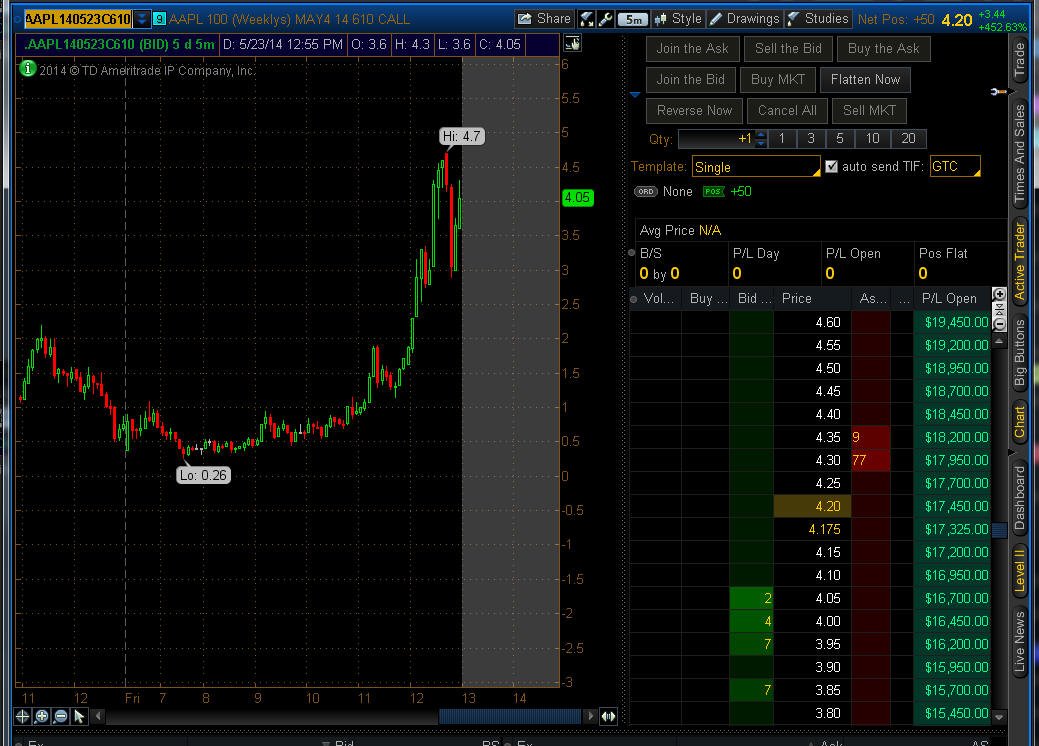Viewport: 1039px width, 746px height.
Task: Click Sell the Bid button
Action: point(788,48)
